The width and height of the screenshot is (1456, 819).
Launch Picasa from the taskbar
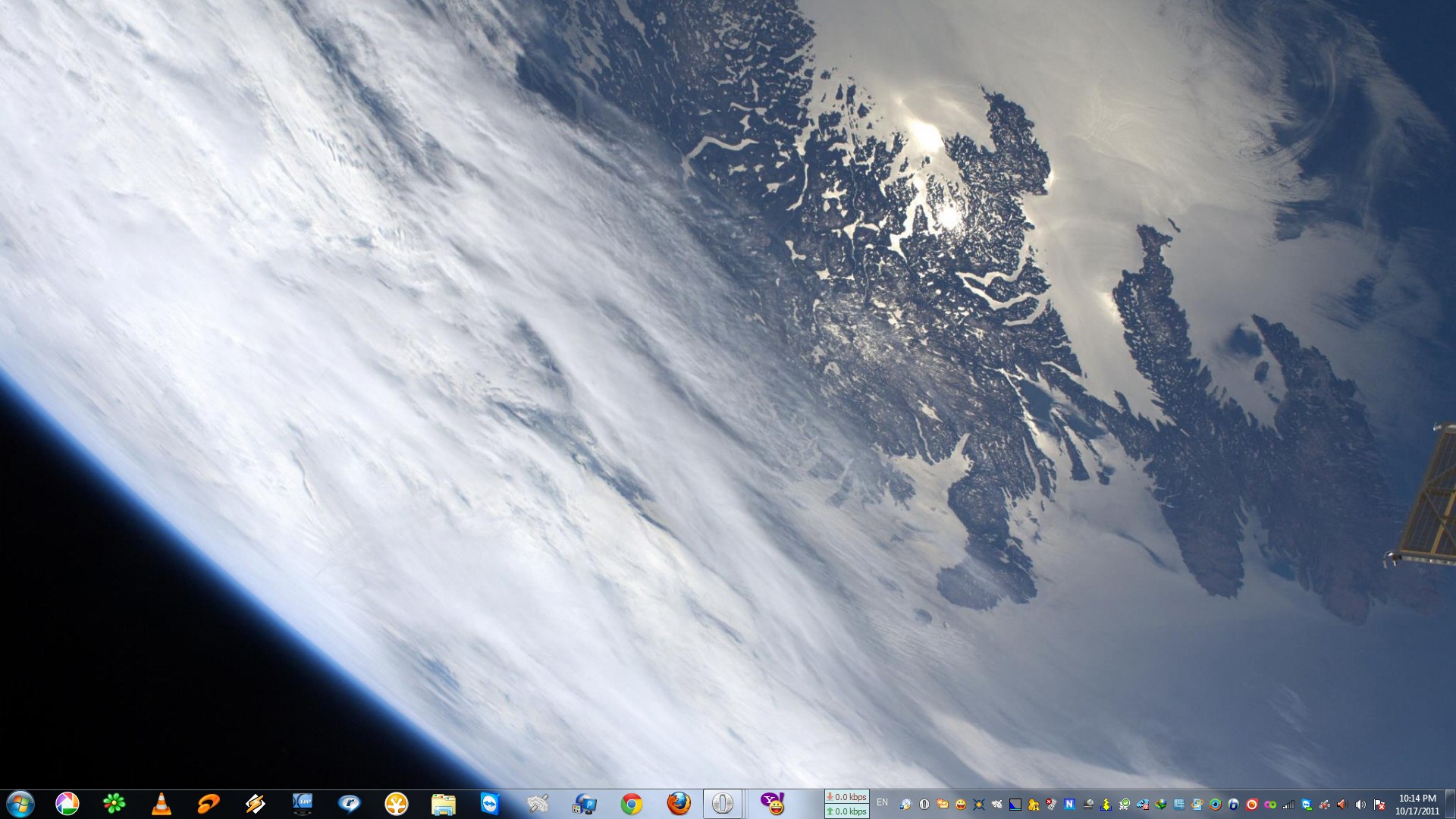(x=67, y=804)
